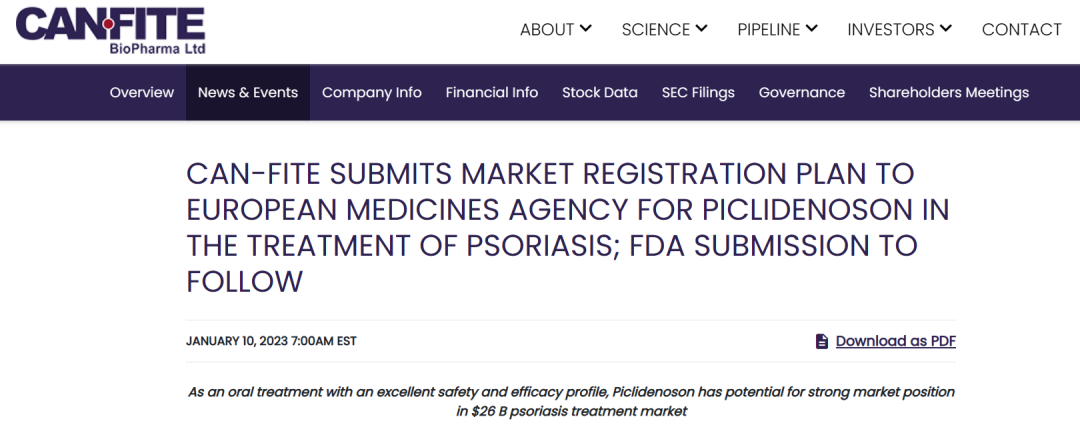Viewport: 1080px width, 433px height.
Task: Go to the Governance tab
Action: pos(802,92)
